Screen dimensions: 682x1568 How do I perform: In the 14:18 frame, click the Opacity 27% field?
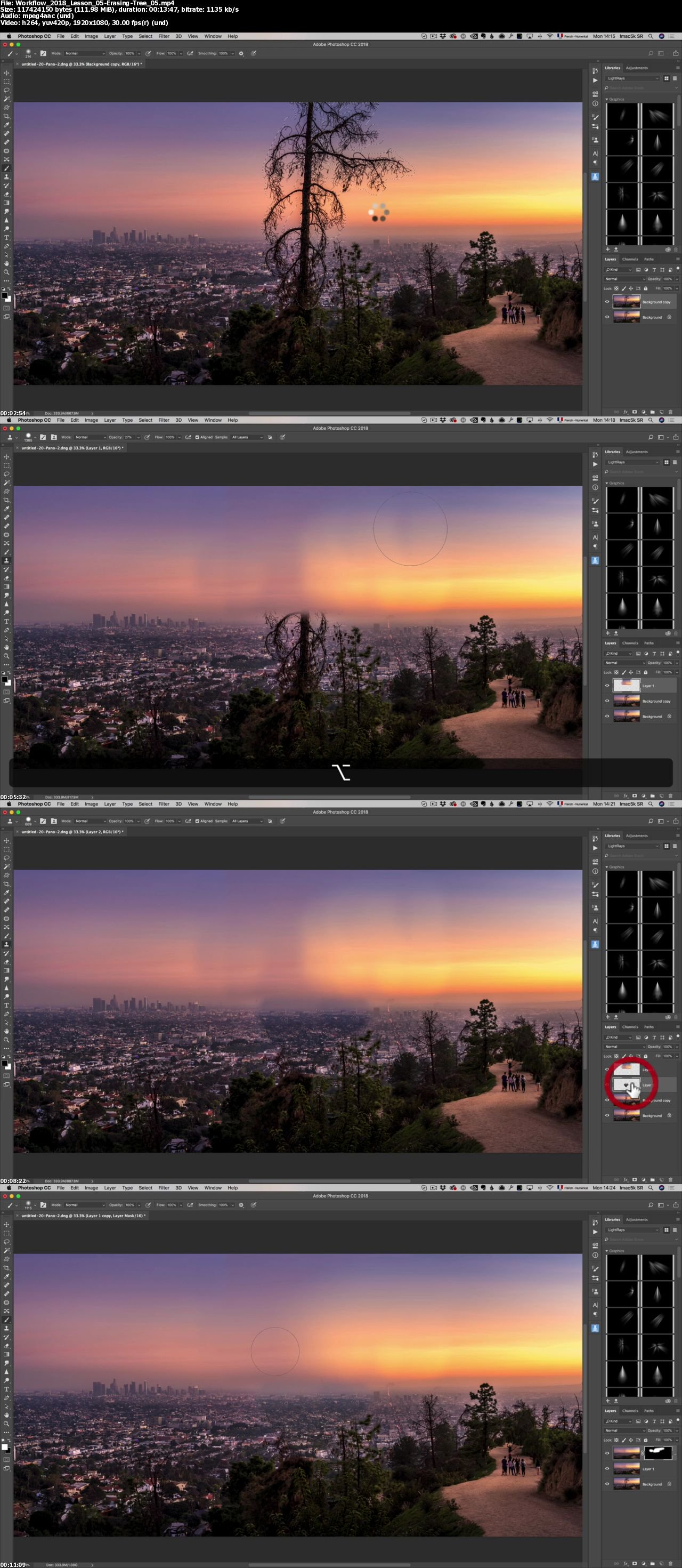pyautogui.click(x=129, y=437)
